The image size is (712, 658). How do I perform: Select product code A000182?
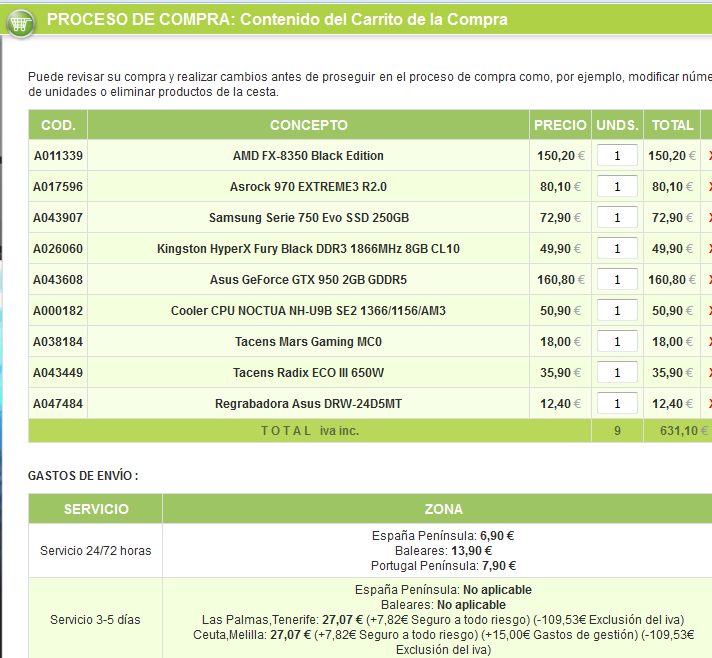coord(58,311)
